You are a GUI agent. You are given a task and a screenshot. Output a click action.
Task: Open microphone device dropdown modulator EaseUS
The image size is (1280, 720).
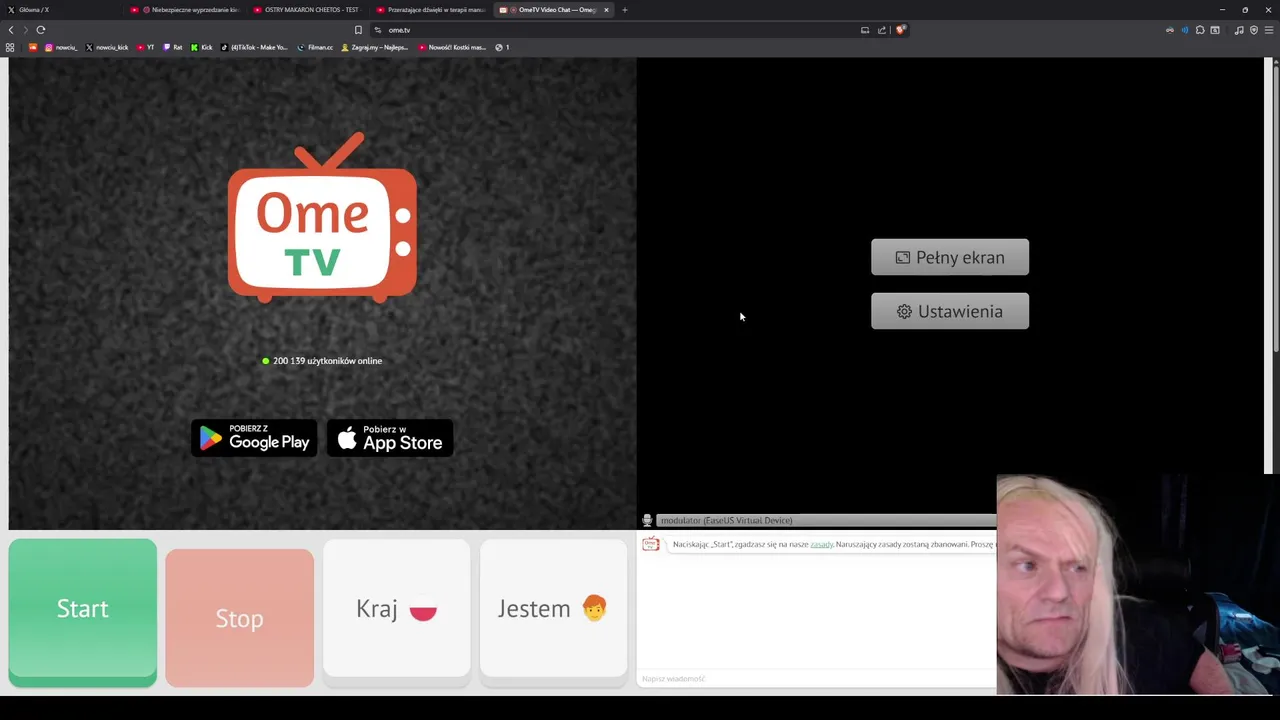tap(826, 520)
